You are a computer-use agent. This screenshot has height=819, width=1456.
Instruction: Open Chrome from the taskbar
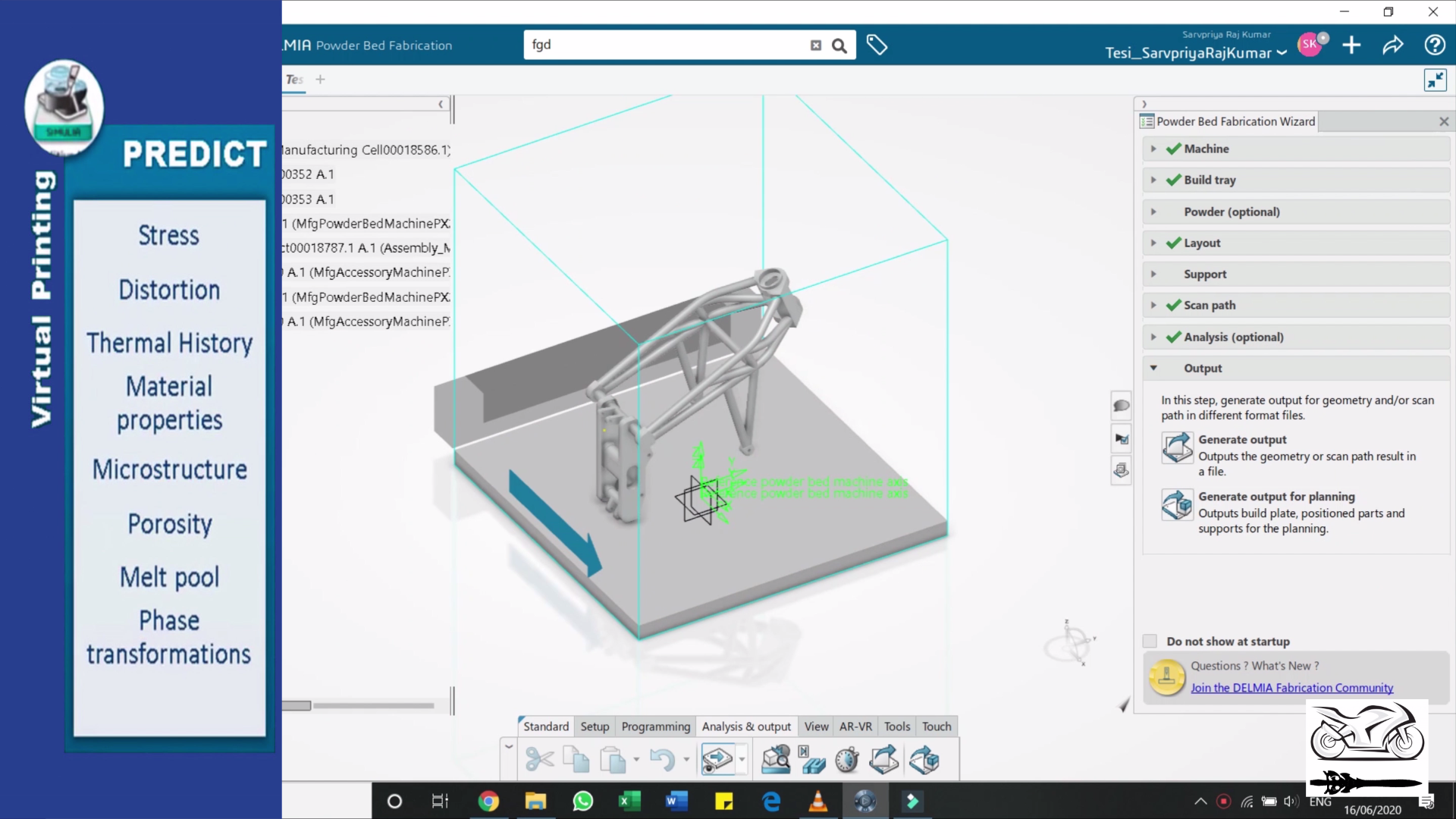(x=488, y=801)
